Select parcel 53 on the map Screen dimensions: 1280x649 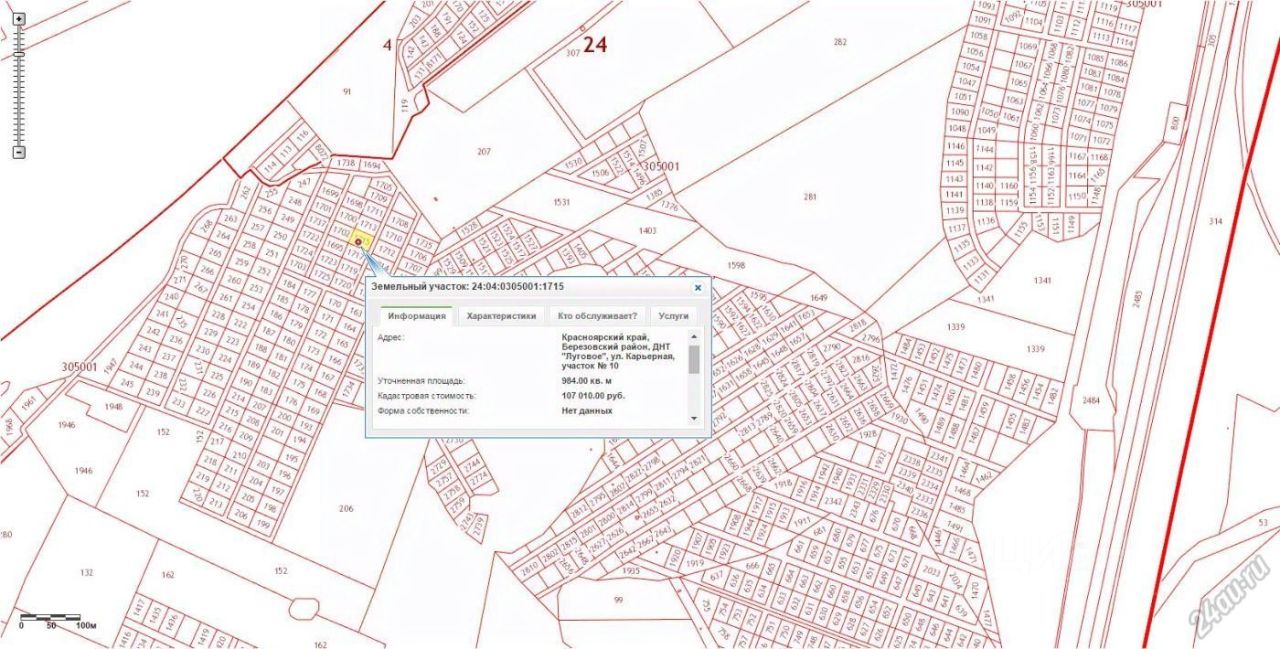point(1262,523)
